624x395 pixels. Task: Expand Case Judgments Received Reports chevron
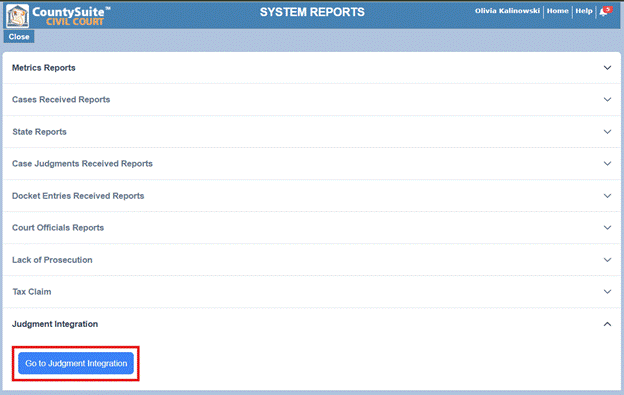pyautogui.click(x=607, y=163)
